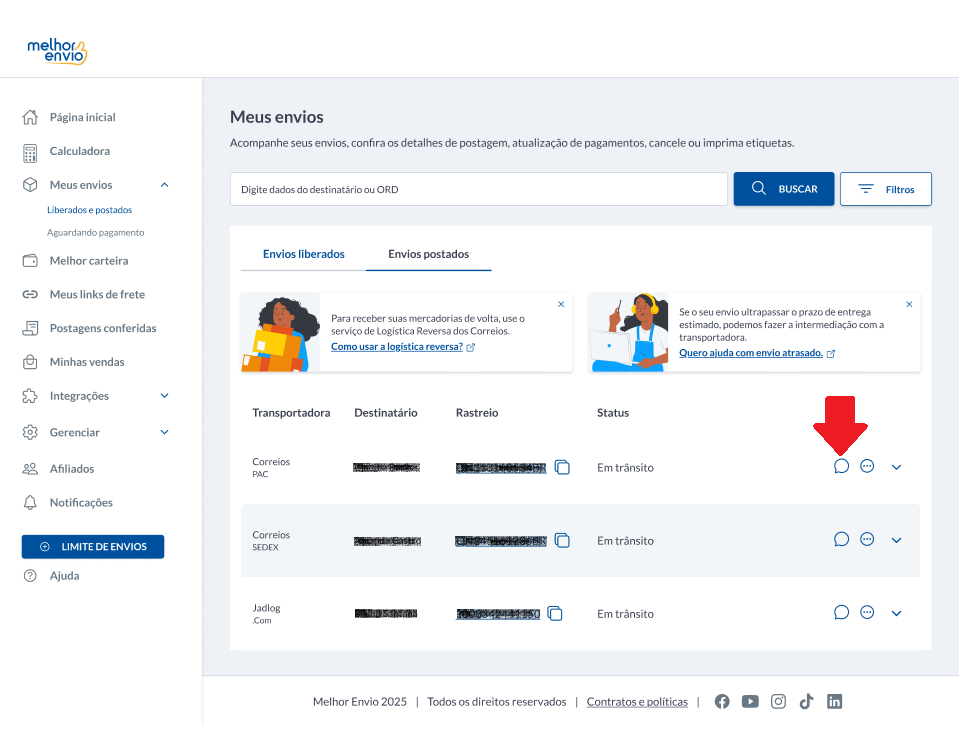
Task: Open Calculadora from the sidebar
Action: pos(80,151)
